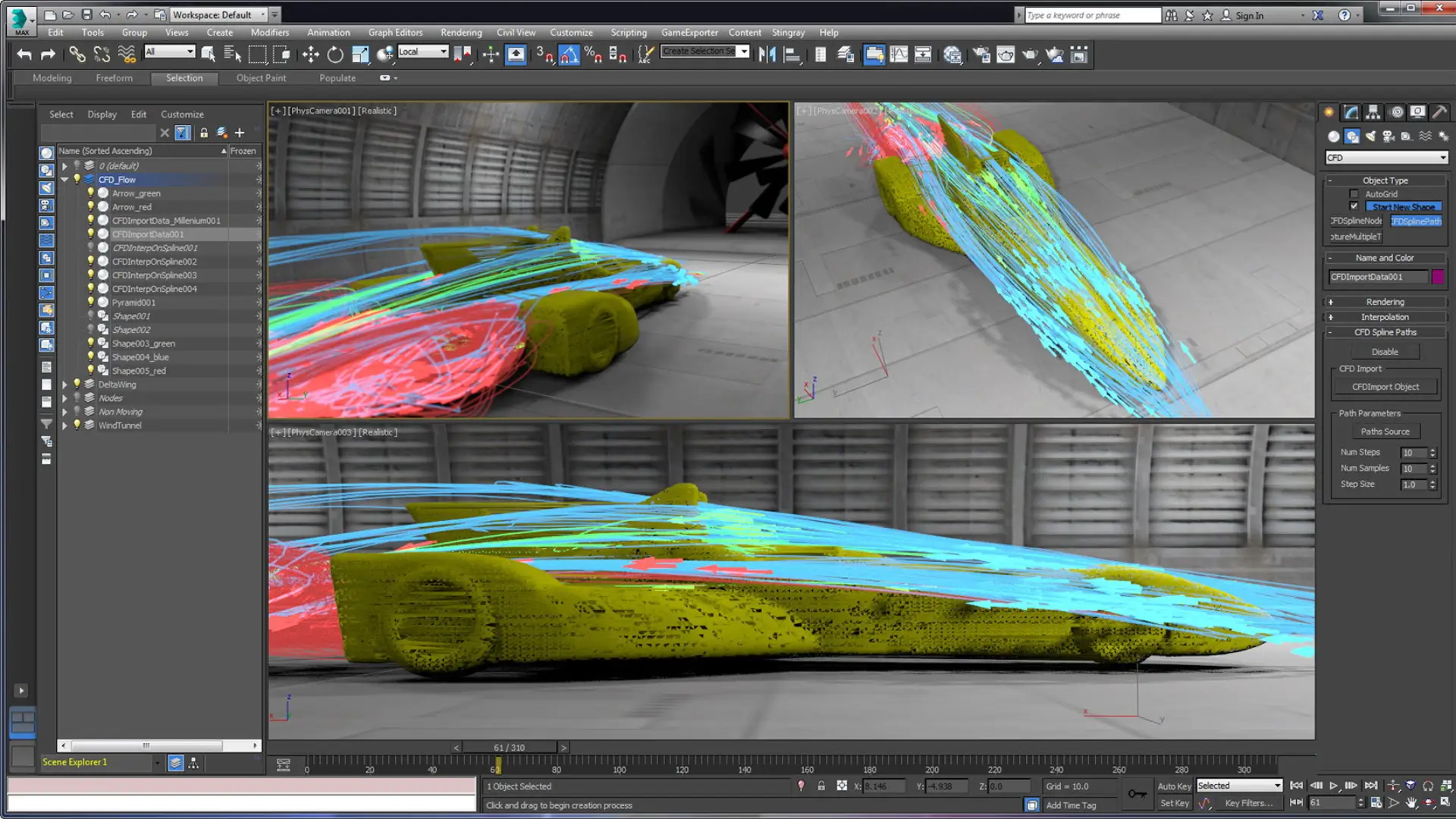Screen dimensions: 1456x819
Task: Enable the AutoGrid checkbox
Action: (1354, 193)
